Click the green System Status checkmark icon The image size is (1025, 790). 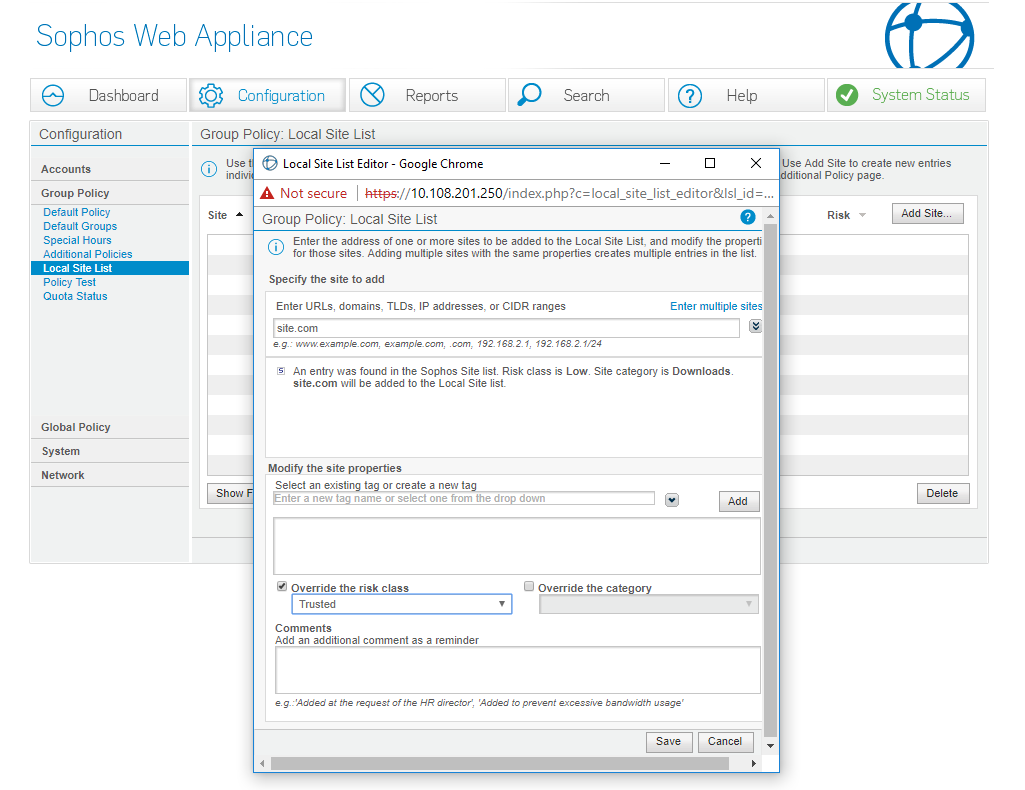(847, 96)
